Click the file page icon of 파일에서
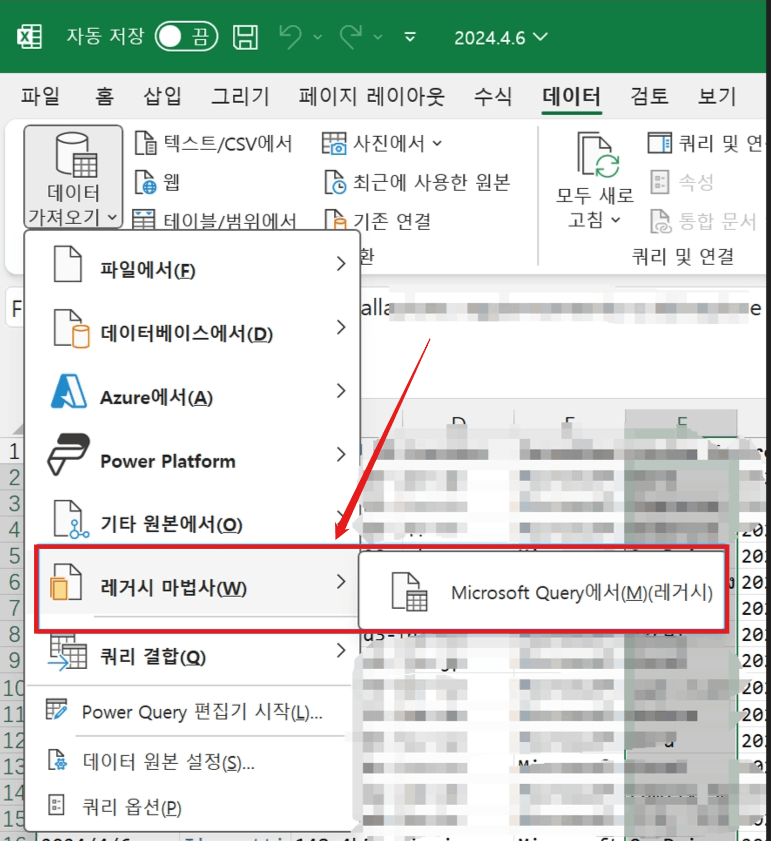 tap(68, 263)
